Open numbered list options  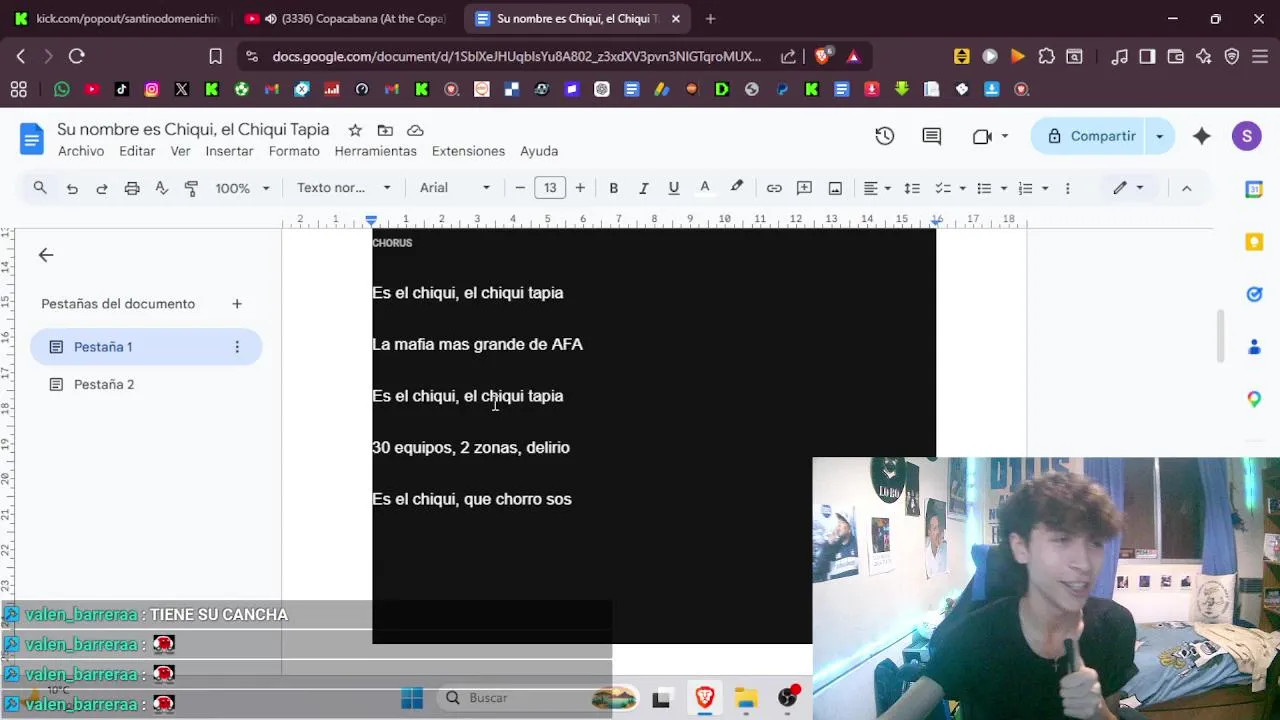1032,188
